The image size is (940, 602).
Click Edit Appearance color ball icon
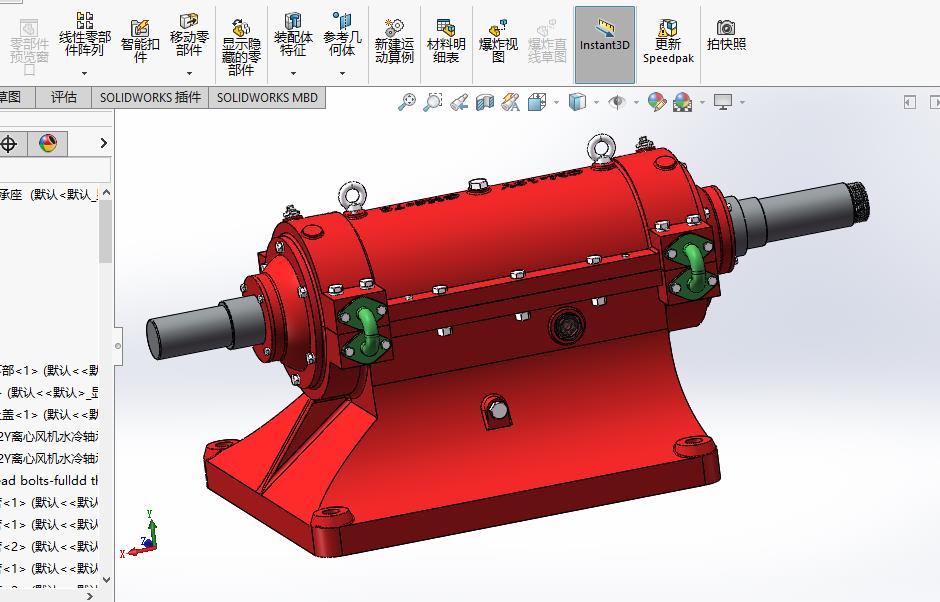pyautogui.click(x=656, y=102)
